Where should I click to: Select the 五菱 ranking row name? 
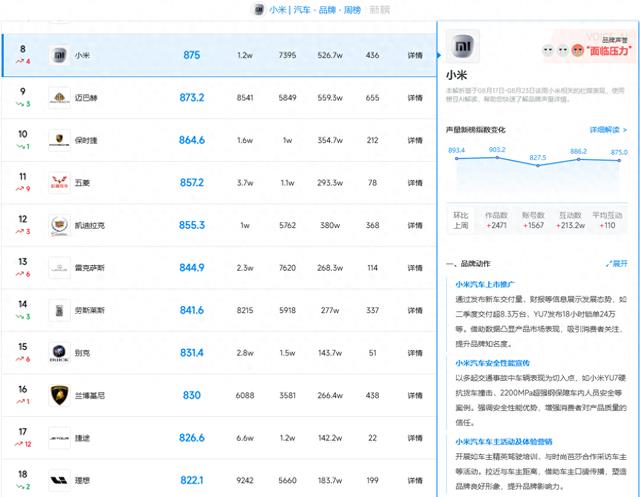point(84,184)
